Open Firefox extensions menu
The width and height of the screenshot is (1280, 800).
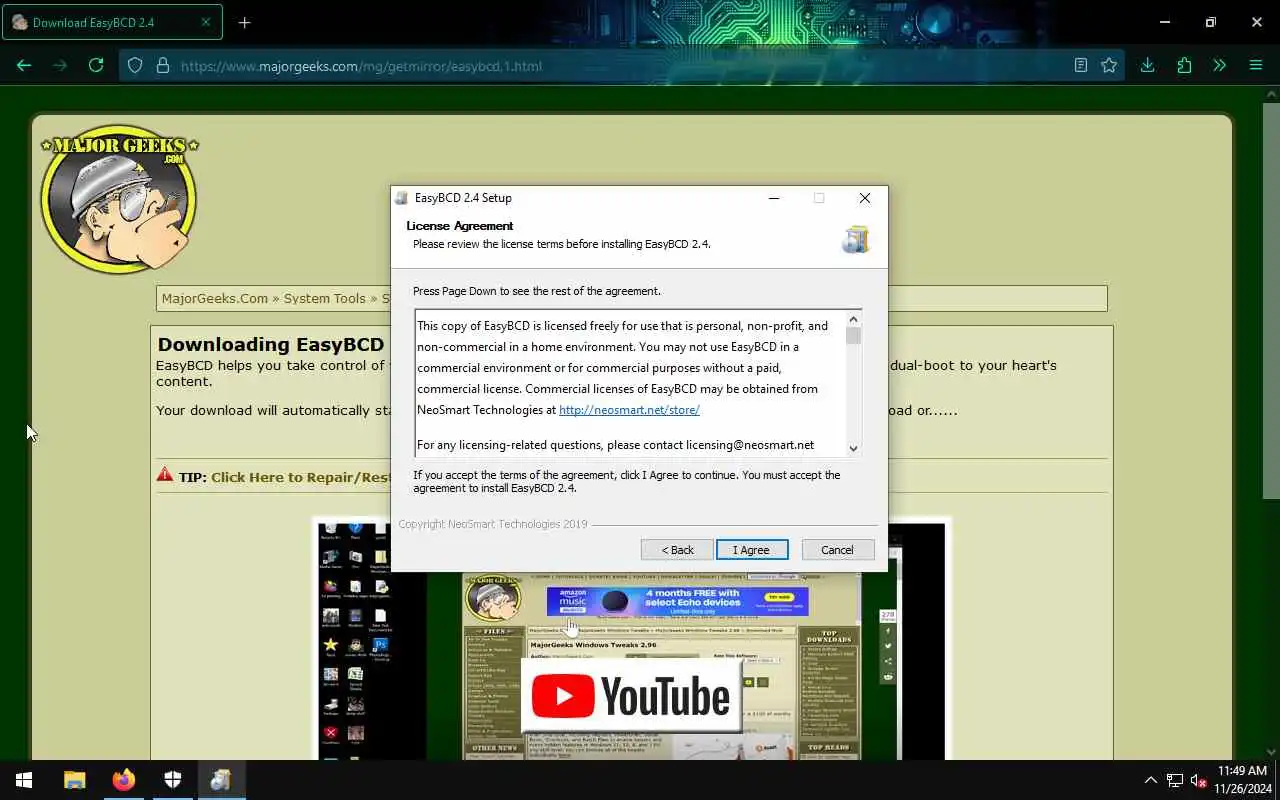click(x=1185, y=65)
